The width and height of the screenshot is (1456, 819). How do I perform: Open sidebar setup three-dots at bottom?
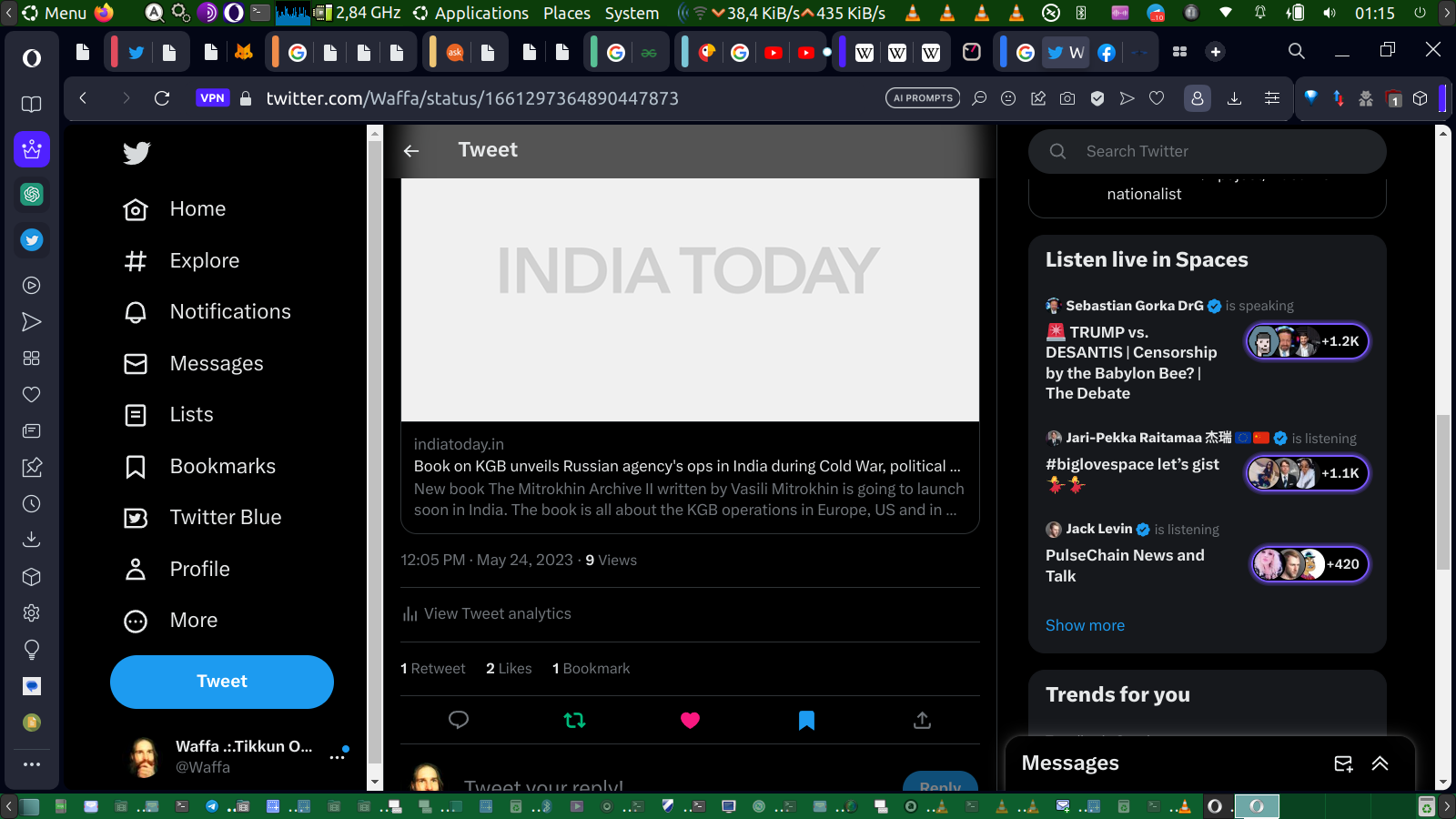tap(32, 764)
